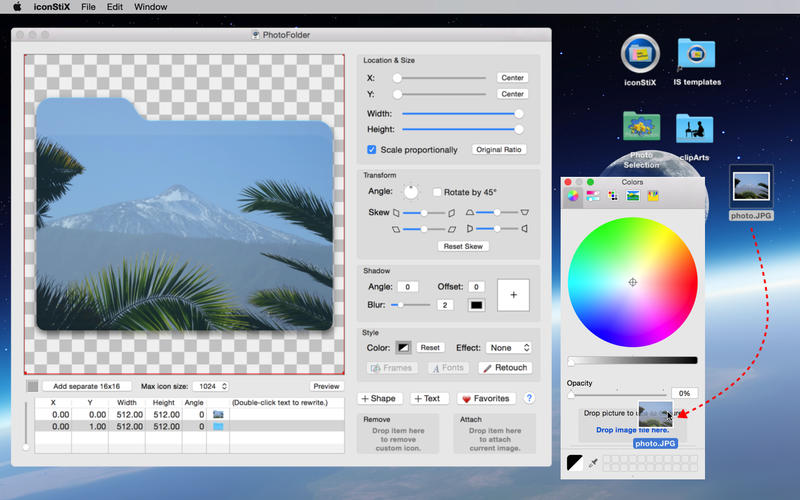The image size is (800, 500).
Task: Open iconStiX desktop icon
Action: (640, 56)
